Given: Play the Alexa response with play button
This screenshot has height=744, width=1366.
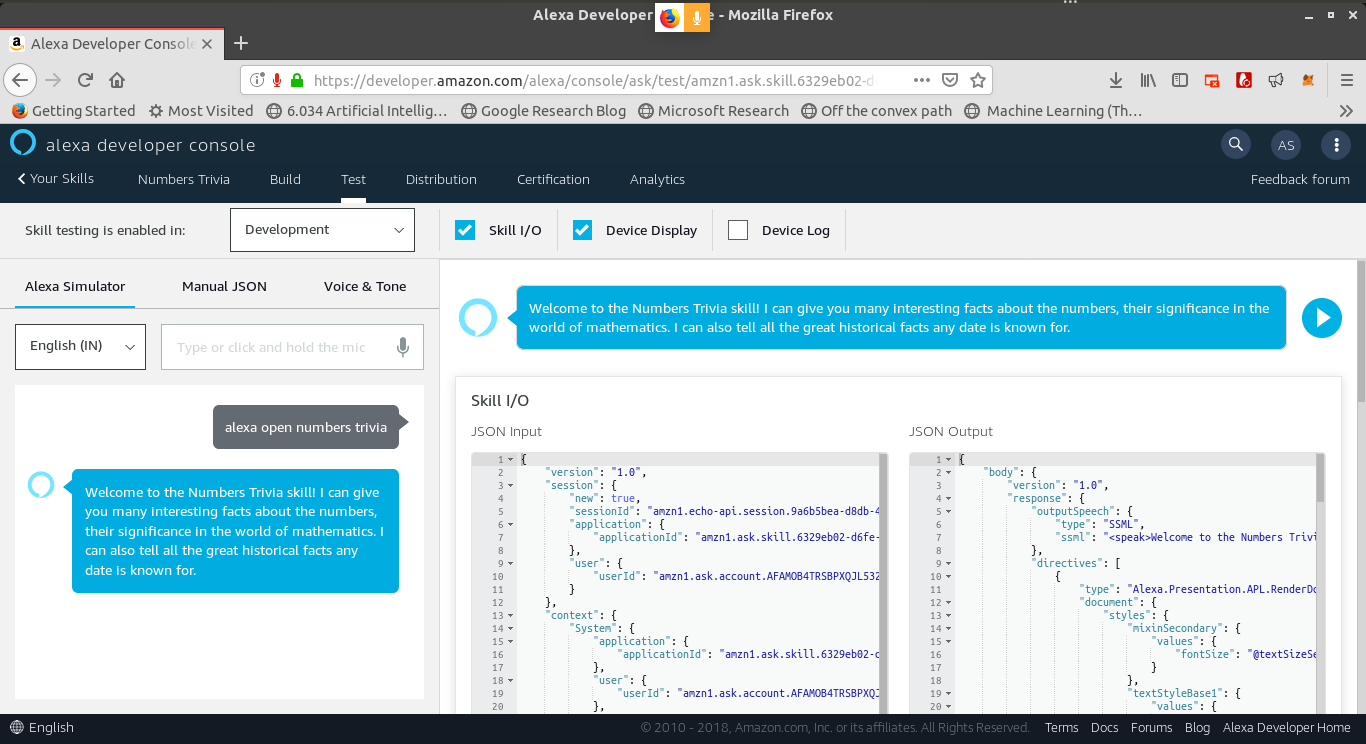Looking at the screenshot, I should 1322,318.
